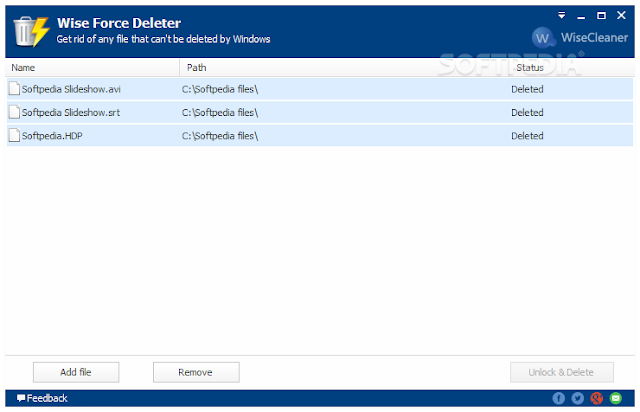Click the Add file button
Screen dimensions: 640x412
pyautogui.click(x=76, y=372)
